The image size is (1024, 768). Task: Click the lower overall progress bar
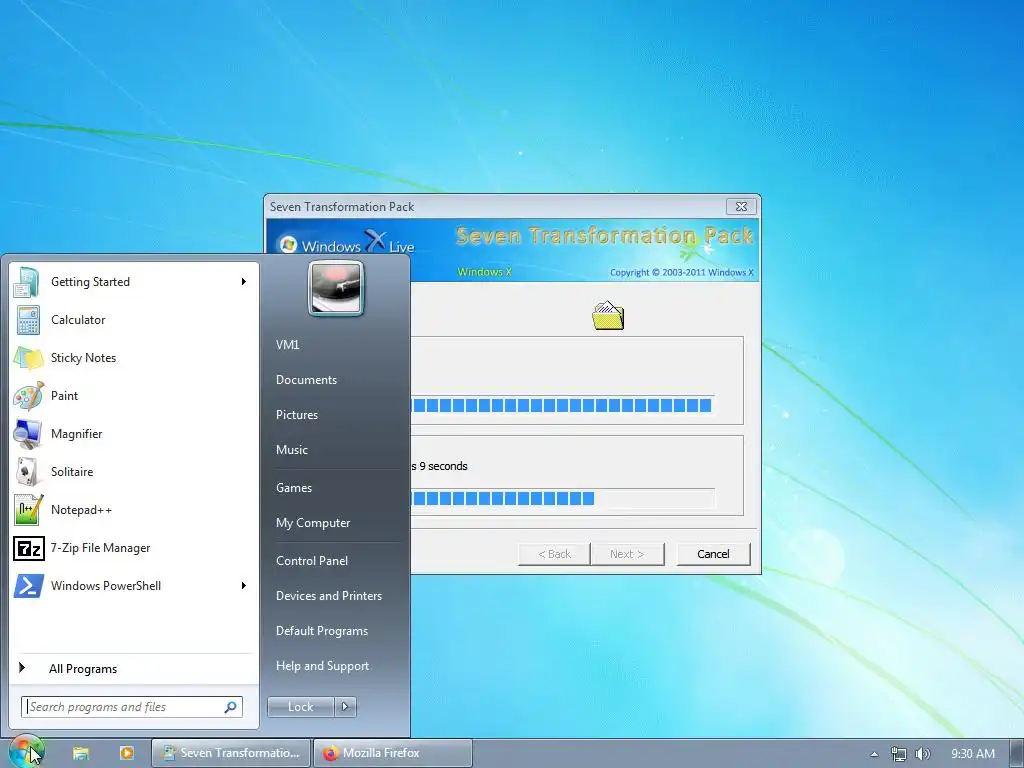click(x=562, y=499)
